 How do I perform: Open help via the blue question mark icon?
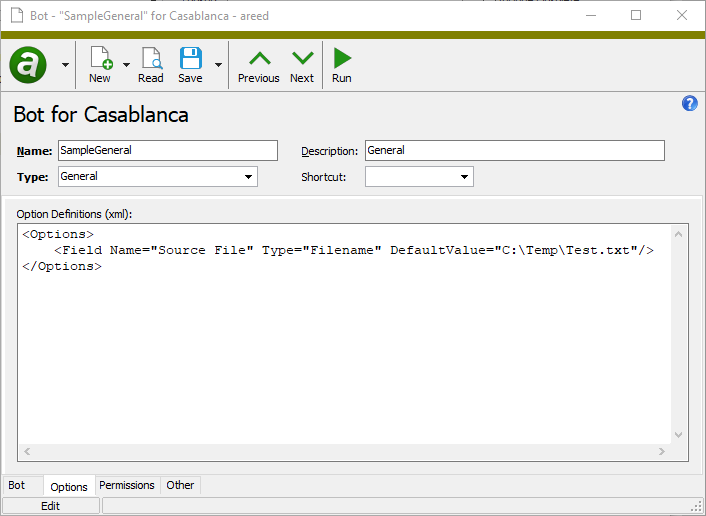pyautogui.click(x=689, y=104)
